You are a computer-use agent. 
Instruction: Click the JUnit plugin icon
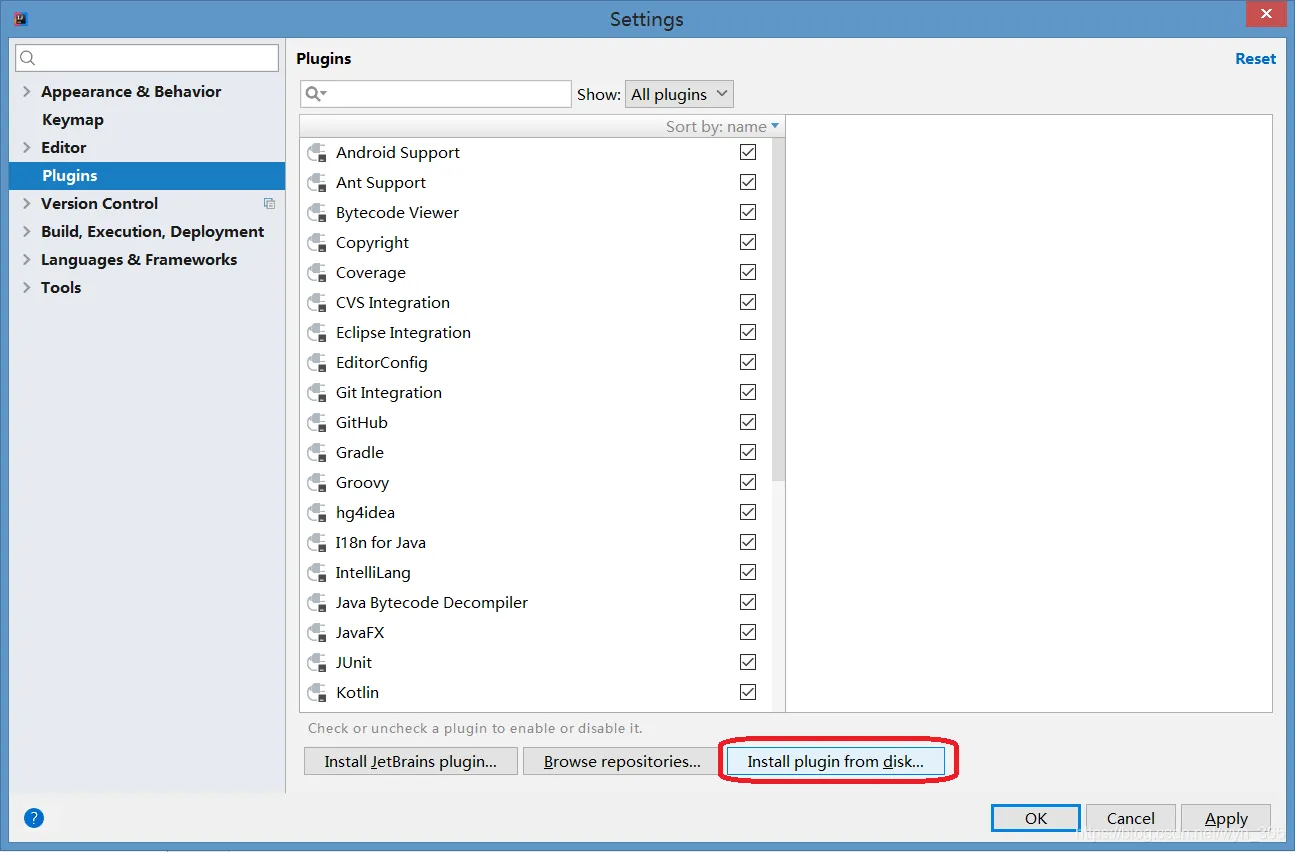coord(318,663)
